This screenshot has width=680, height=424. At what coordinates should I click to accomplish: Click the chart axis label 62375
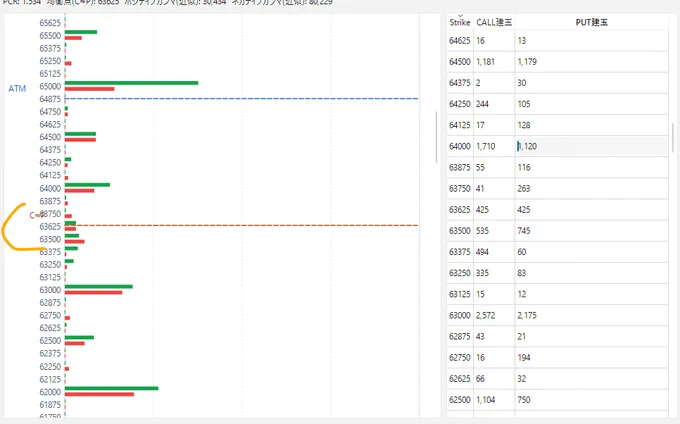[50, 354]
